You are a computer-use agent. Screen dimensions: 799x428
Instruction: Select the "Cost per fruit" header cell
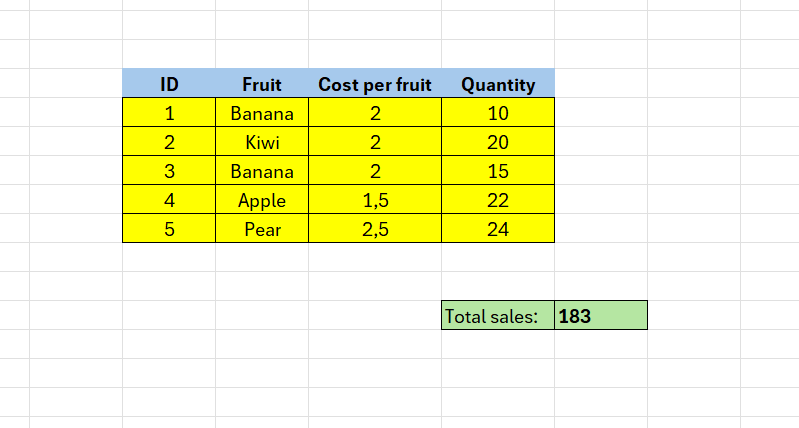375,84
